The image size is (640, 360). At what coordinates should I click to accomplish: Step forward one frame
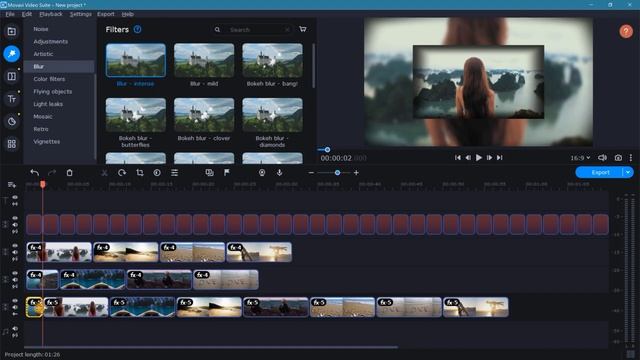point(489,158)
